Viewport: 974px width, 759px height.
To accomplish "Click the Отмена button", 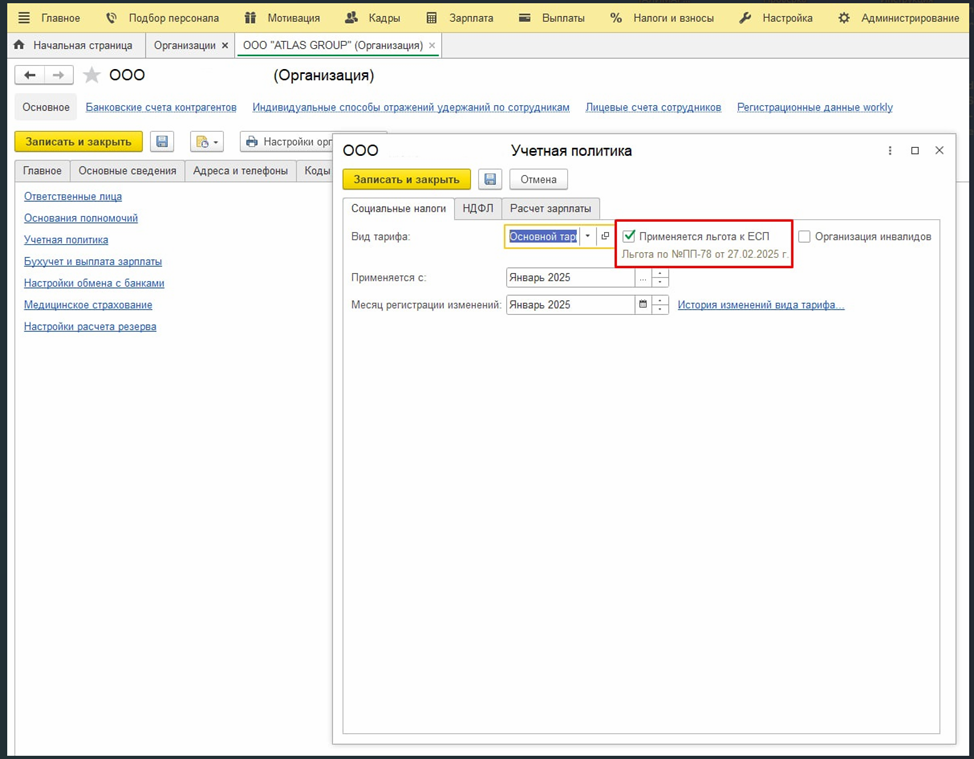I will (539, 180).
